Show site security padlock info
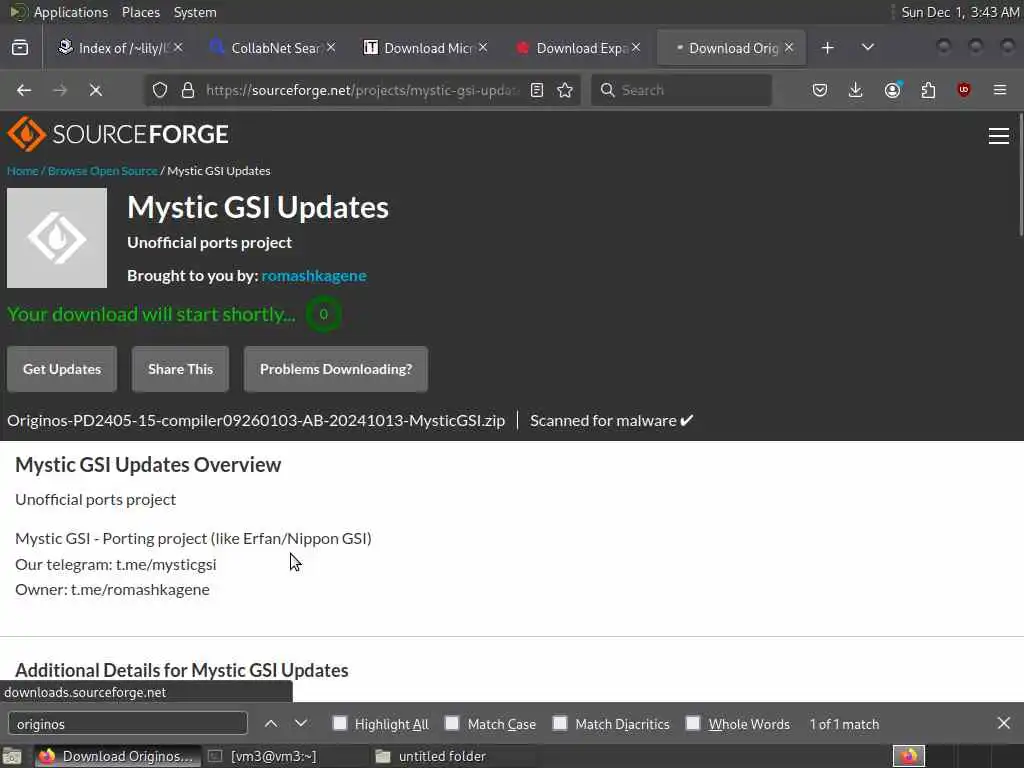The width and height of the screenshot is (1024, 768). click(188, 90)
